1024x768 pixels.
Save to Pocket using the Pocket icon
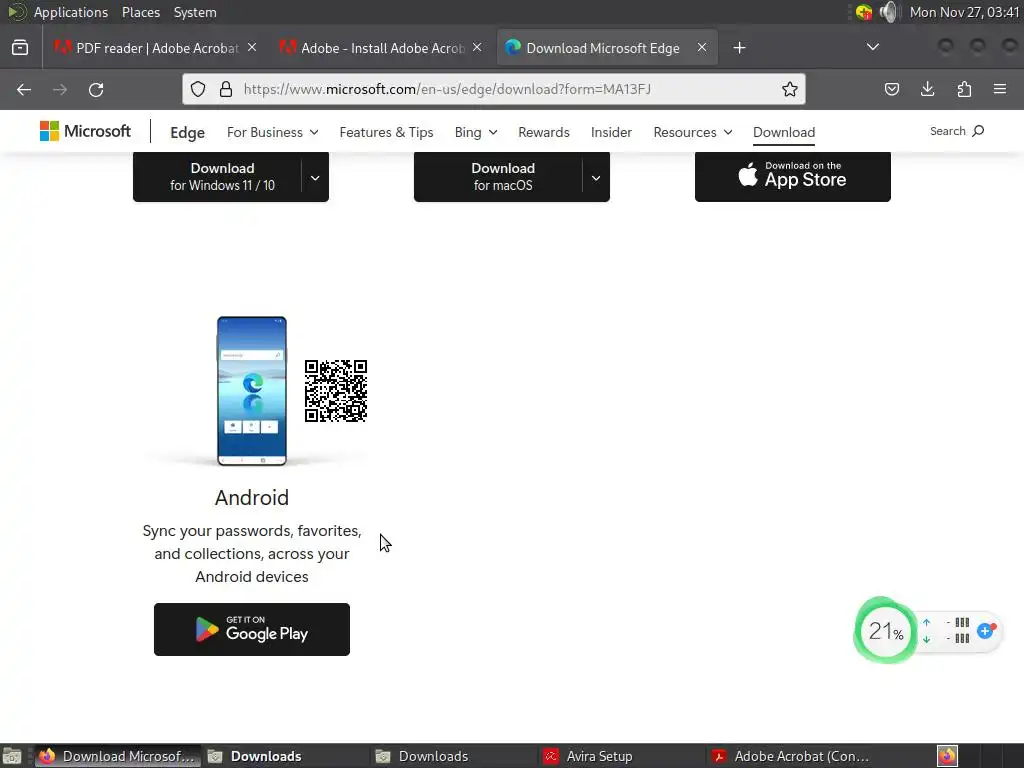pyautogui.click(x=891, y=89)
